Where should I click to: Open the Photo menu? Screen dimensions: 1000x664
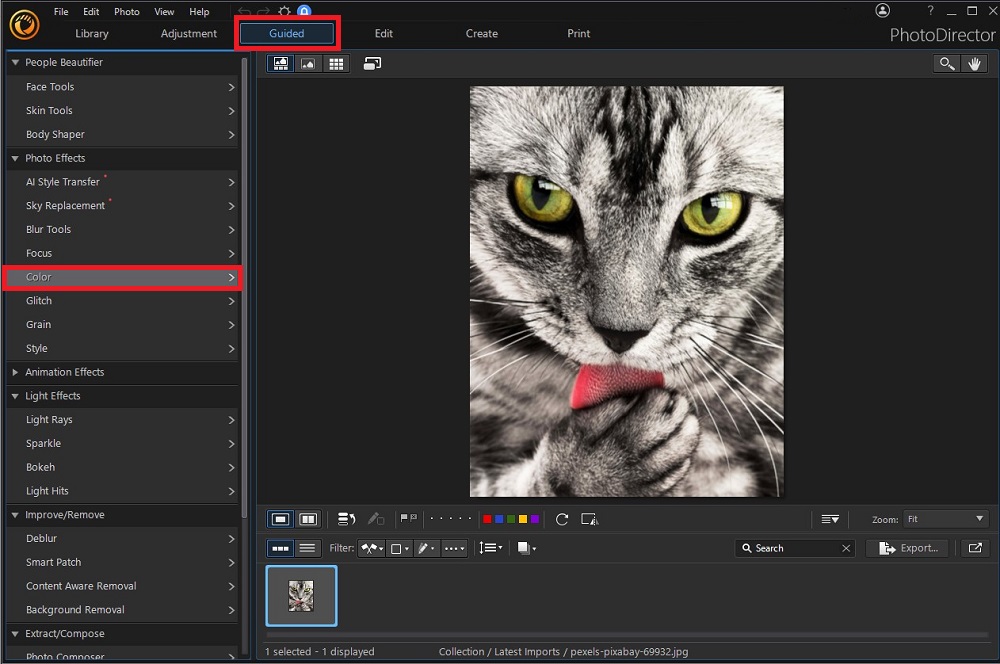click(126, 11)
